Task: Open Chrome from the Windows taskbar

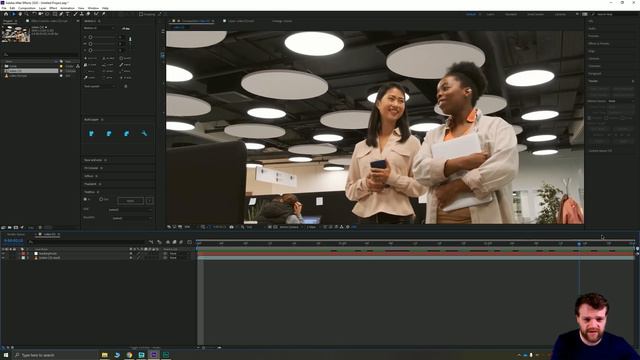Action: point(129,355)
